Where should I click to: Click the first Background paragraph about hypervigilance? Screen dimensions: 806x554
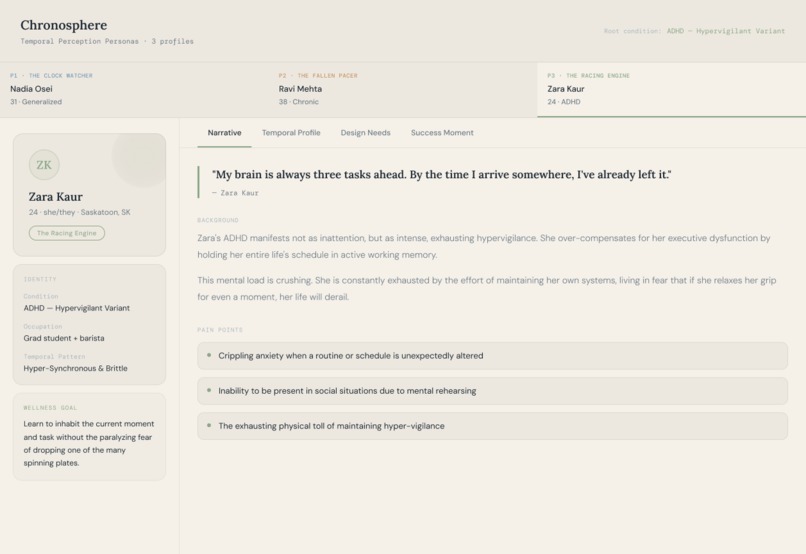484,246
